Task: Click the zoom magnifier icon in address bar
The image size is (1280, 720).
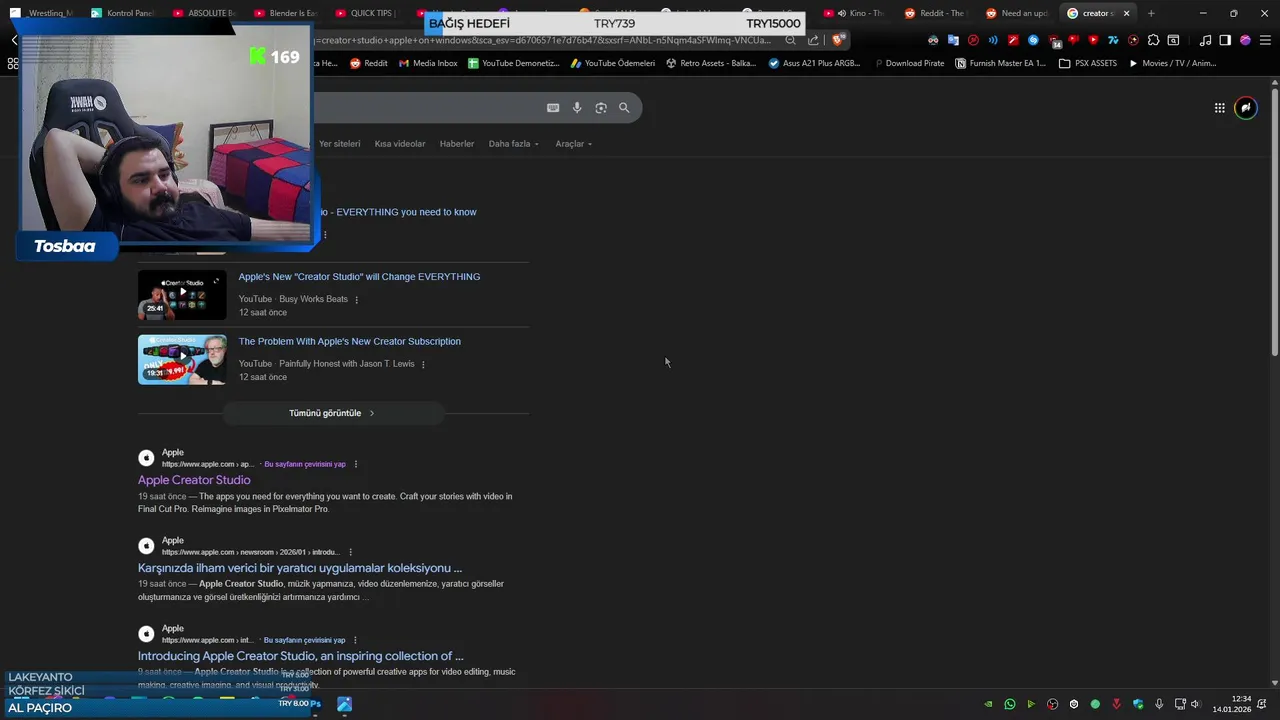Action: (x=790, y=40)
